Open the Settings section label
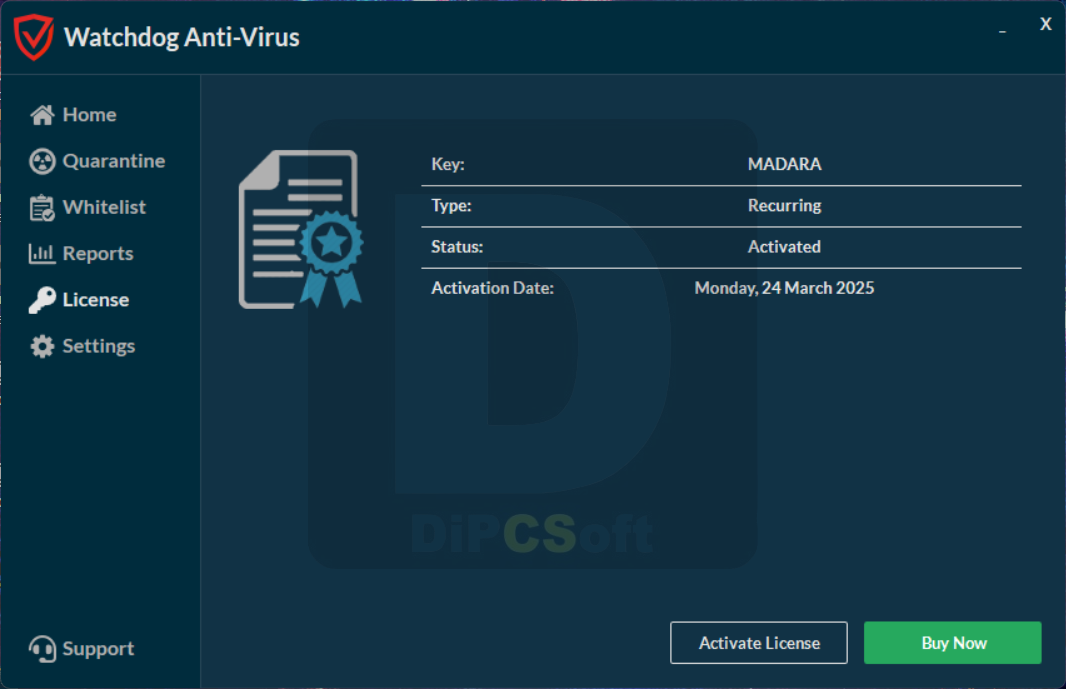Screen dimensions: 1066x689 tap(99, 346)
